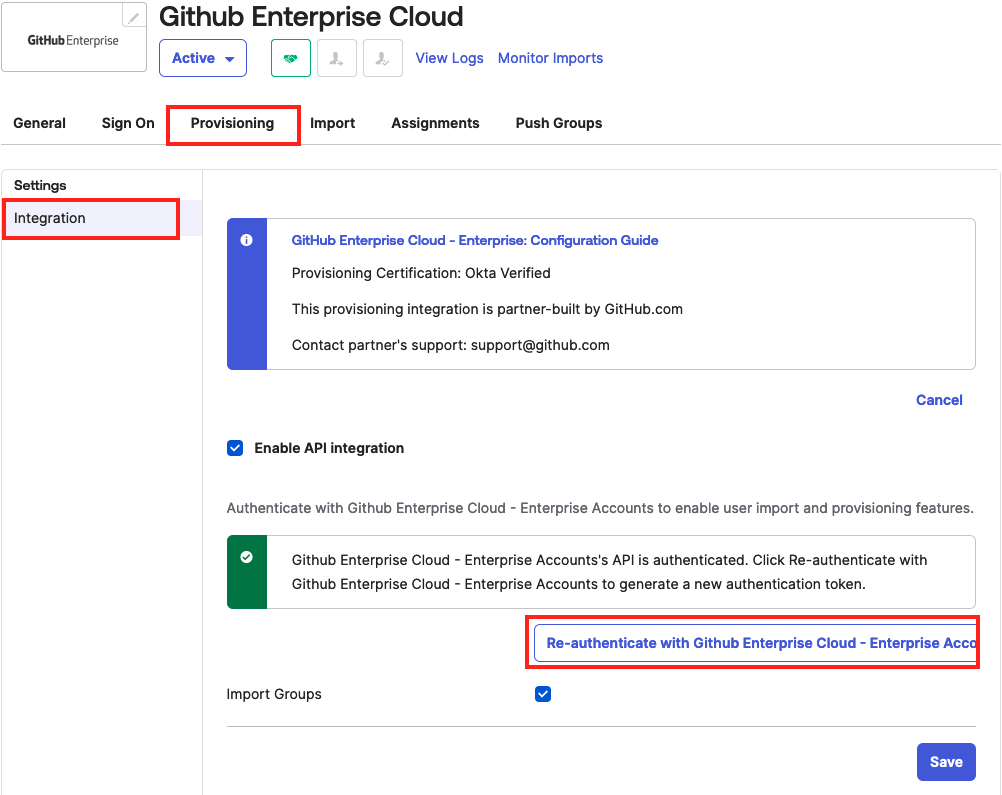This screenshot has width=1002, height=795.
Task: Click the user with checkmark icon button
Action: (383, 59)
